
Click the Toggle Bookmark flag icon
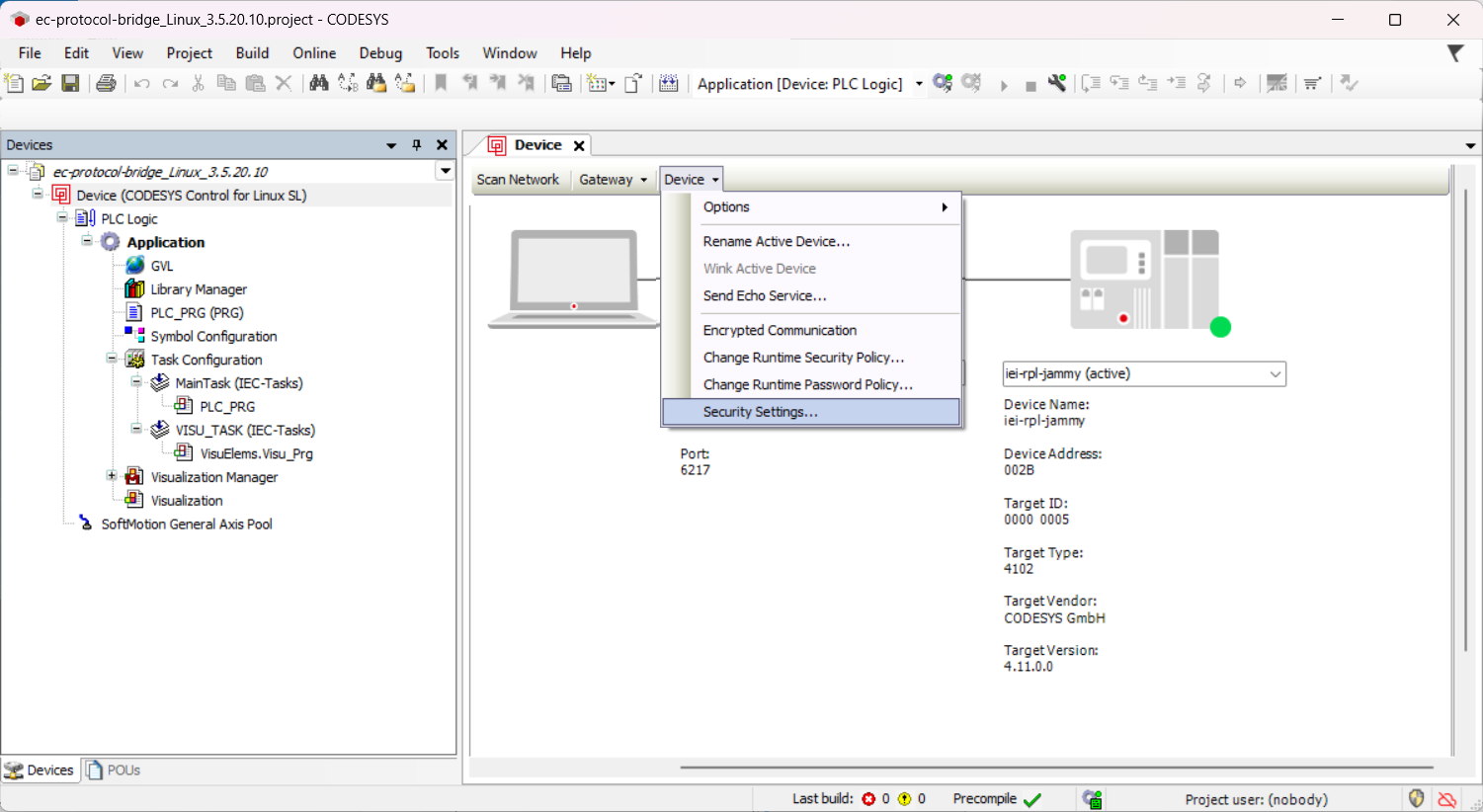coord(442,84)
